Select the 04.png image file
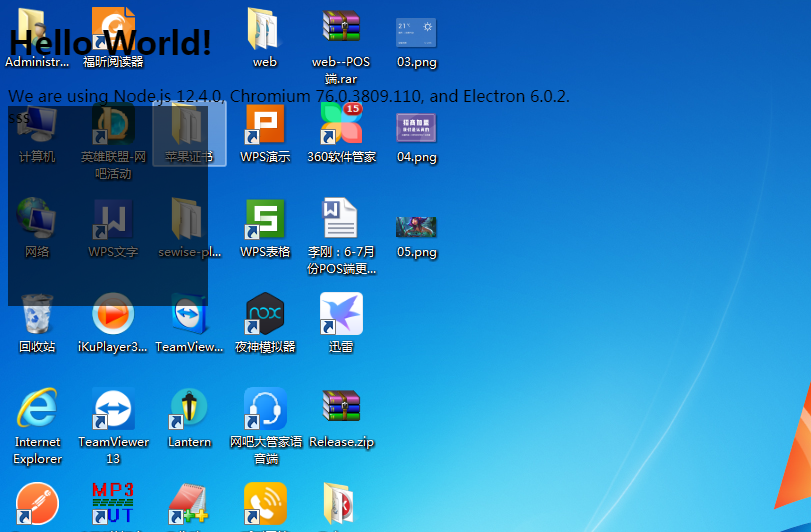The width and height of the screenshot is (811, 532). pyautogui.click(x=416, y=138)
